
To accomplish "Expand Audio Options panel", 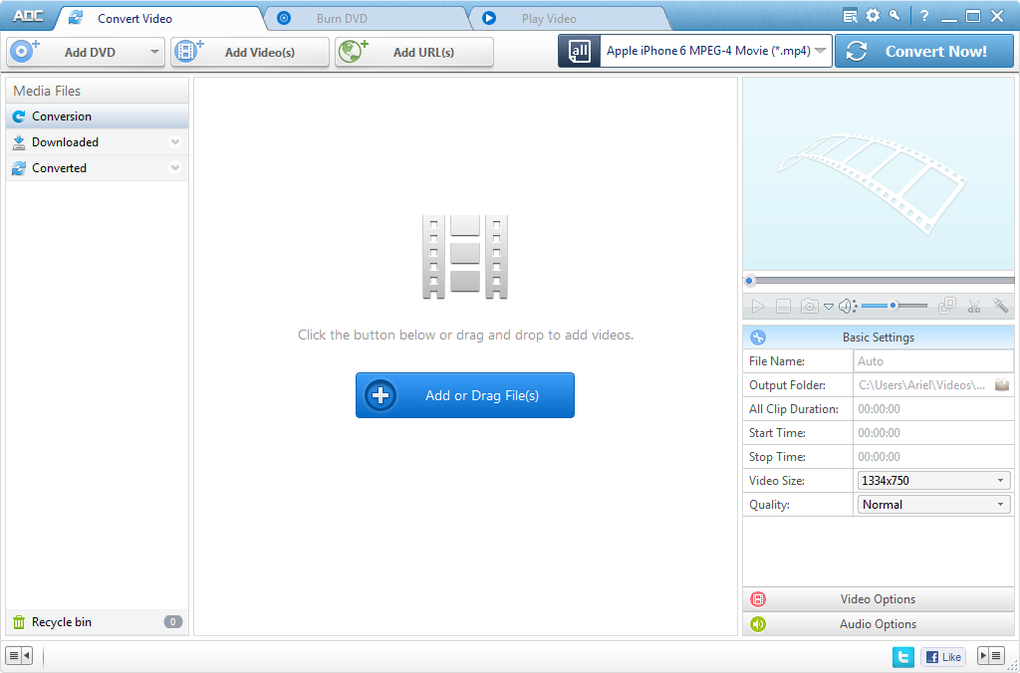I will 878,624.
